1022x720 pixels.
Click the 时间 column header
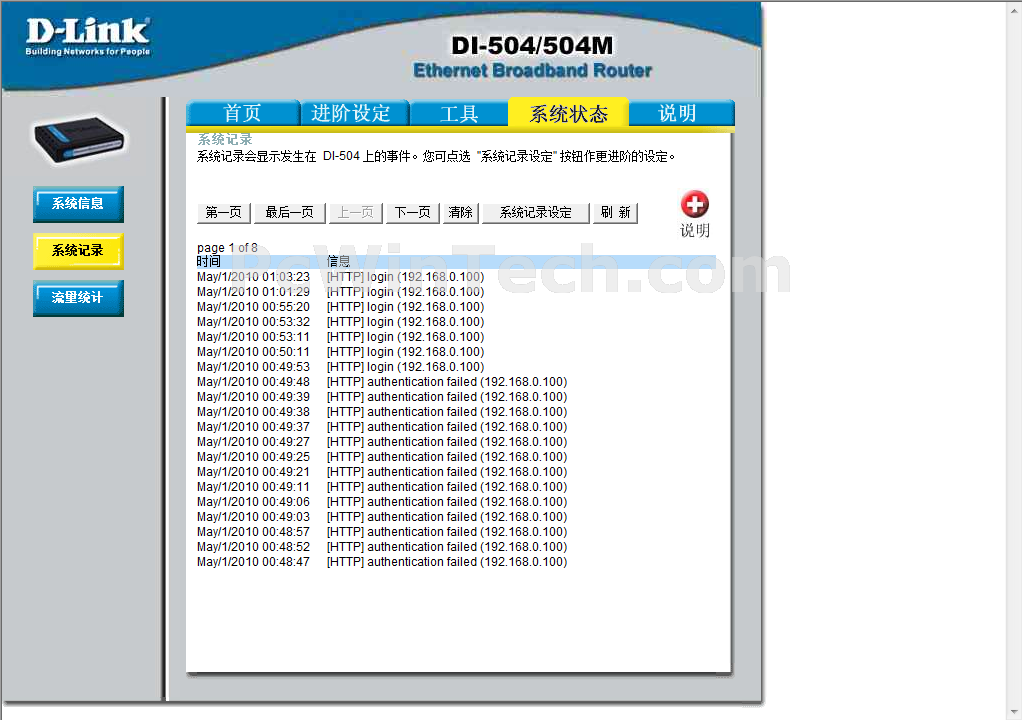[209, 262]
